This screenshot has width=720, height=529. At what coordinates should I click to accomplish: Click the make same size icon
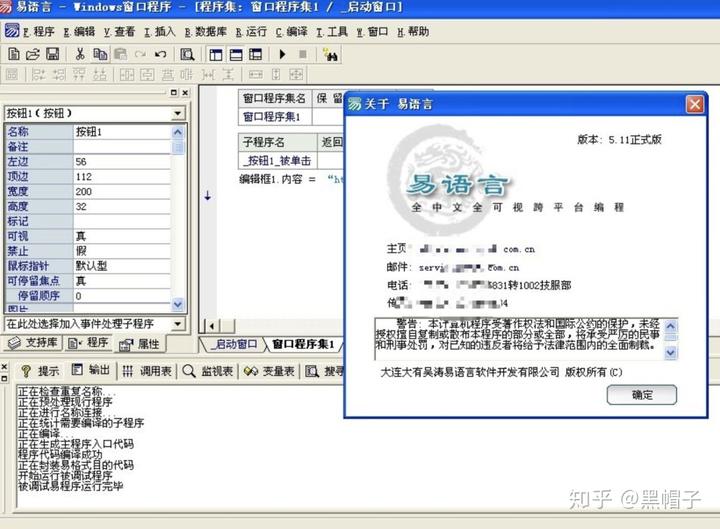pyautogui.click(x=296, y=74)
